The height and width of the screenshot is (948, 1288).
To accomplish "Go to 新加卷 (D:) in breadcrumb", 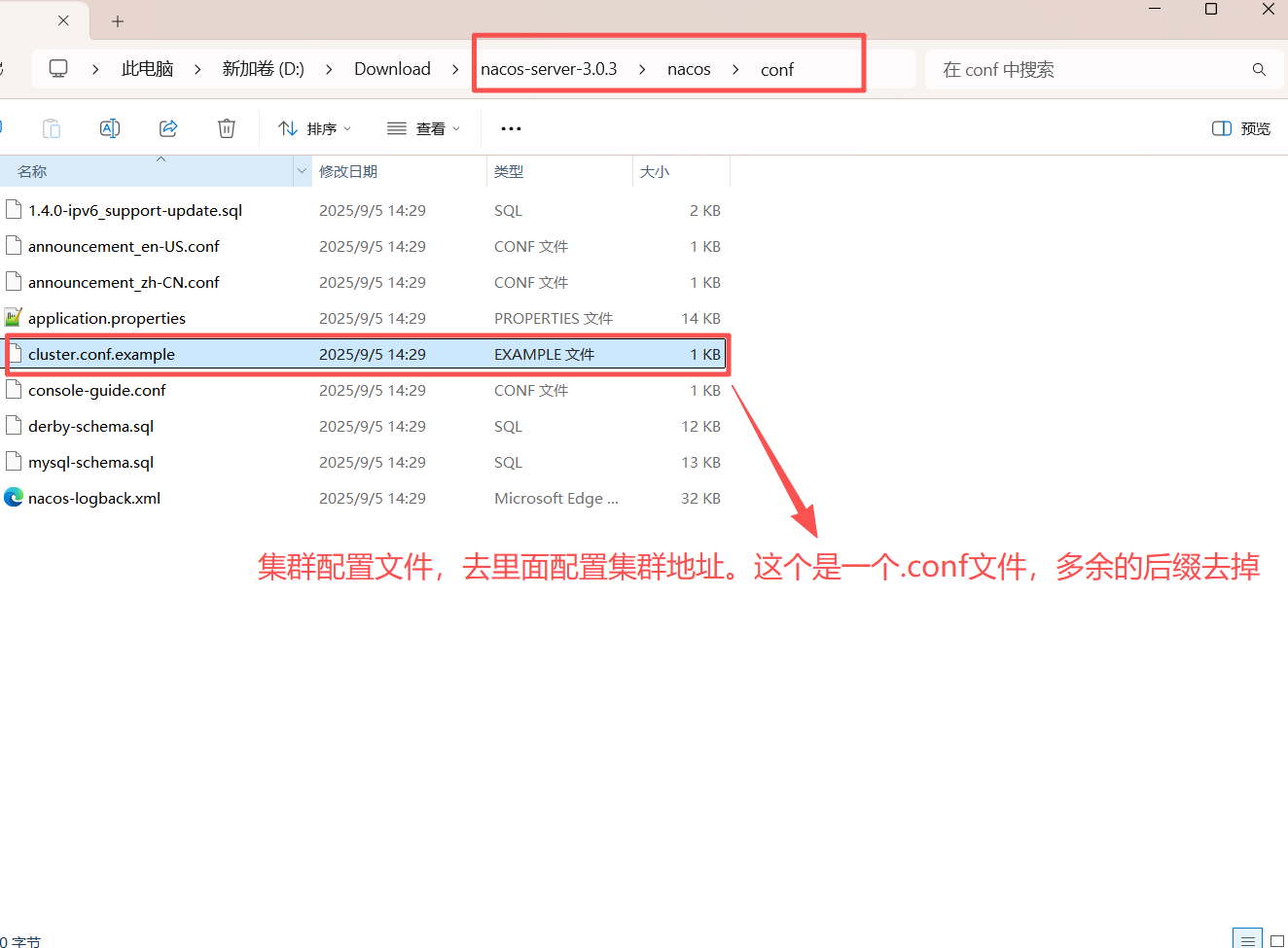I will point(263,69).
